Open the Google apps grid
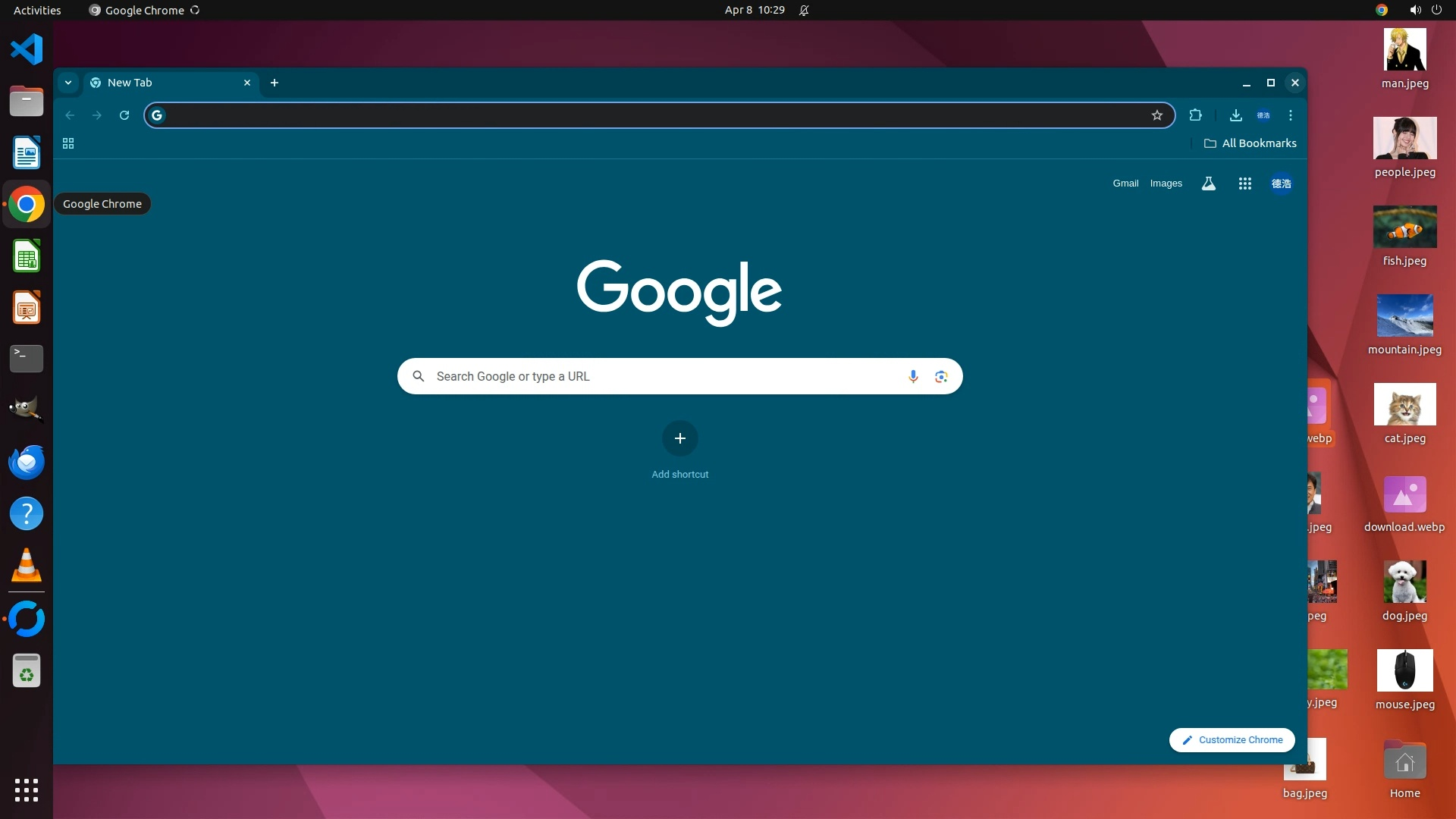 click(x=1244, y=184)
